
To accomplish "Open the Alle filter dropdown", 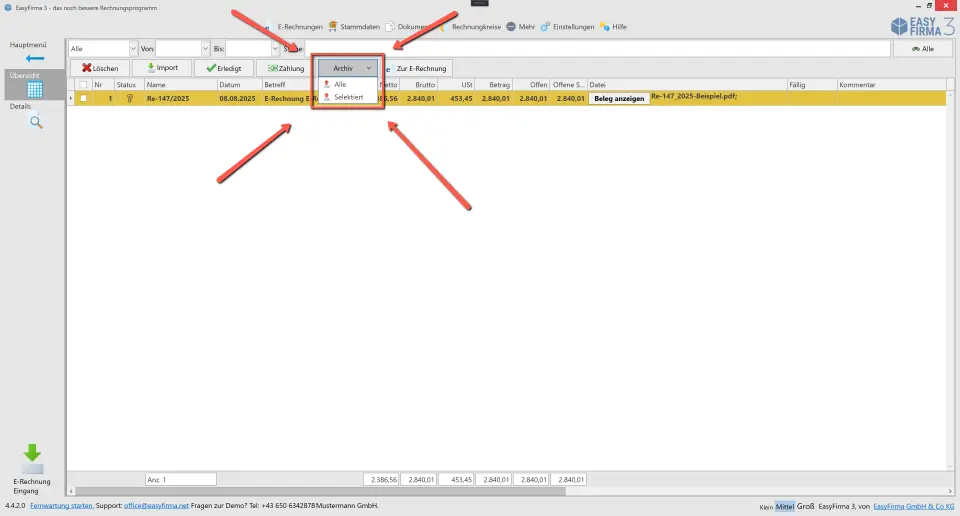I will pyautogui.click(x=133, y=48).
